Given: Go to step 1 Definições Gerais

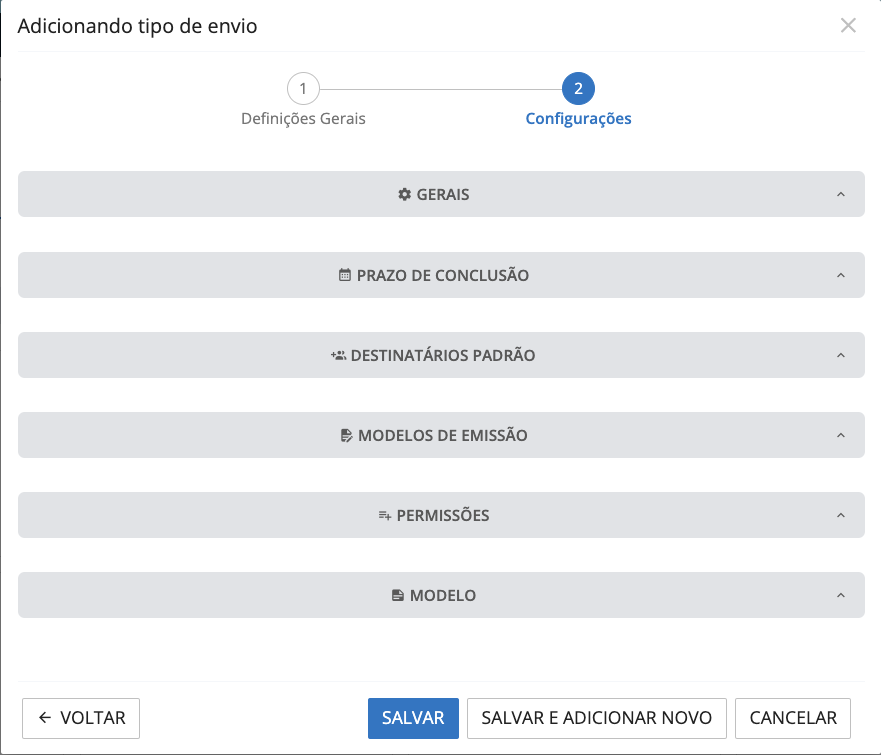Looking at the screenshot, I should [303, 89].
